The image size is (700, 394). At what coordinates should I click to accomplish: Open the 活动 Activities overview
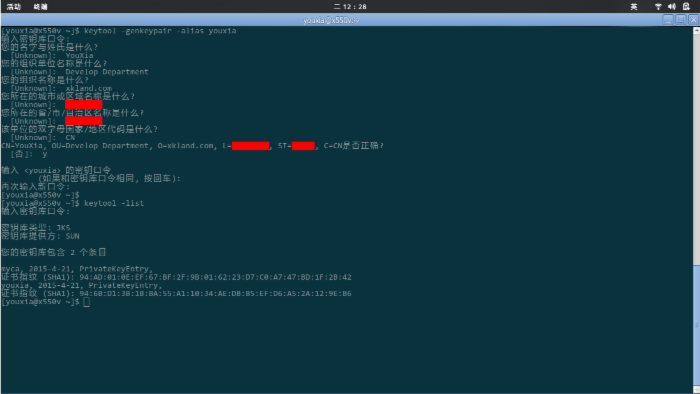(x=14, y=7)
